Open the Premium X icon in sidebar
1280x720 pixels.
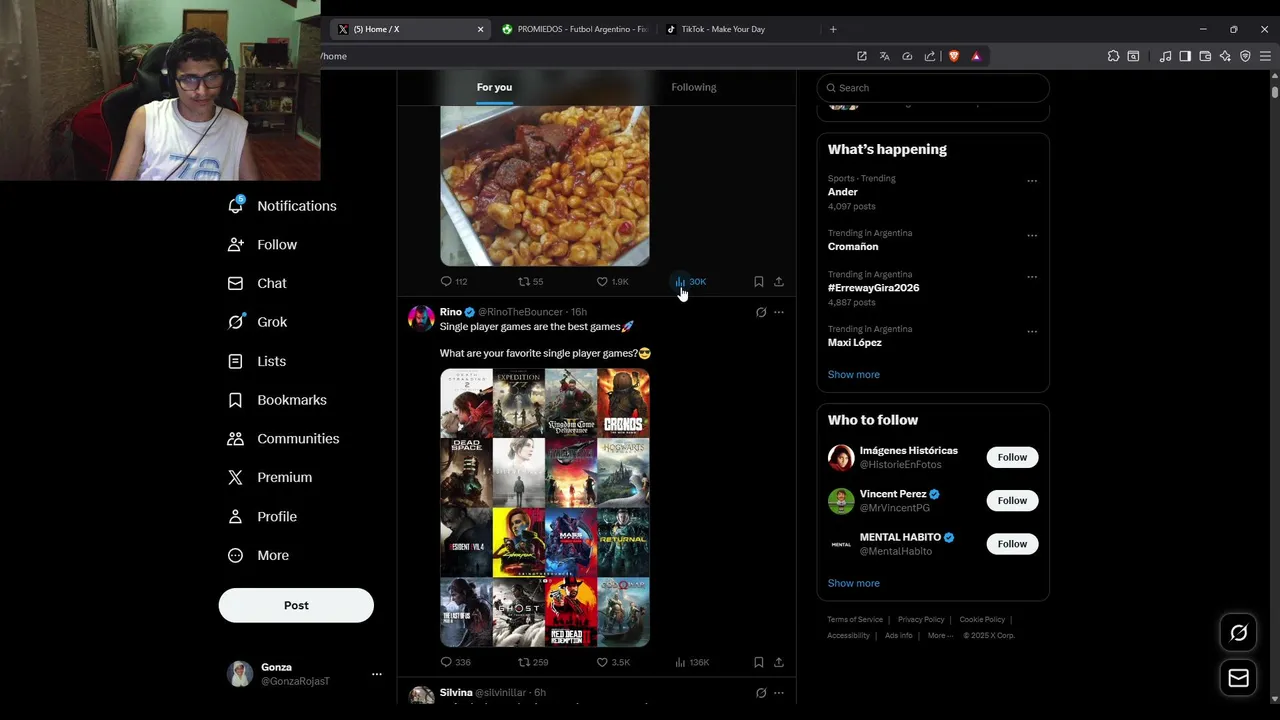coord(236,478)
